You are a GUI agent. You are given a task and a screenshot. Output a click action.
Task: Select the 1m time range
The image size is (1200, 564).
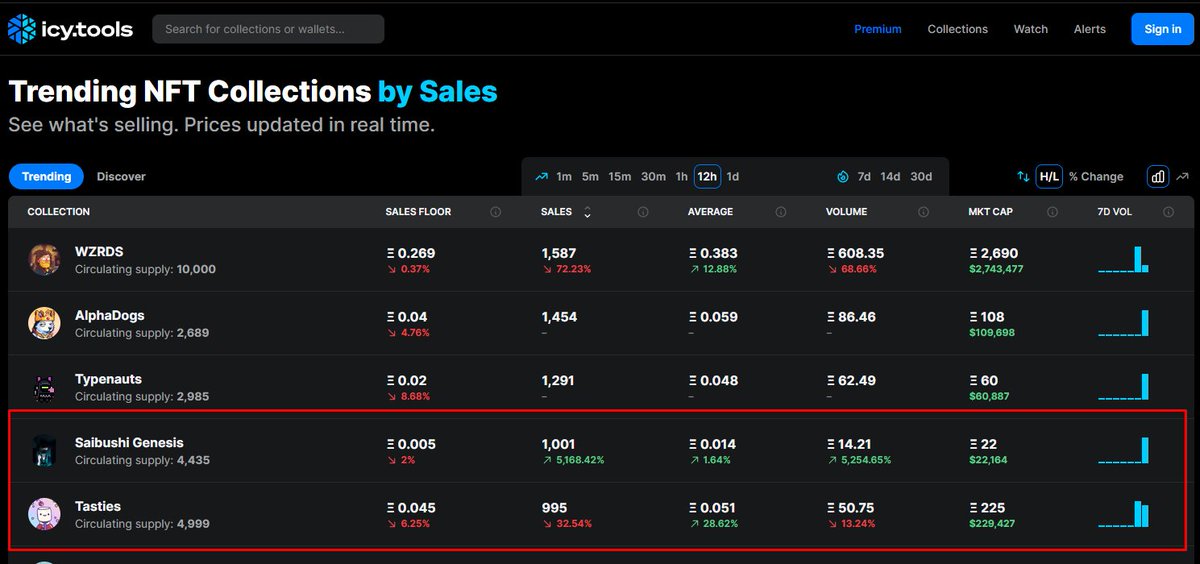pos(564,177)
